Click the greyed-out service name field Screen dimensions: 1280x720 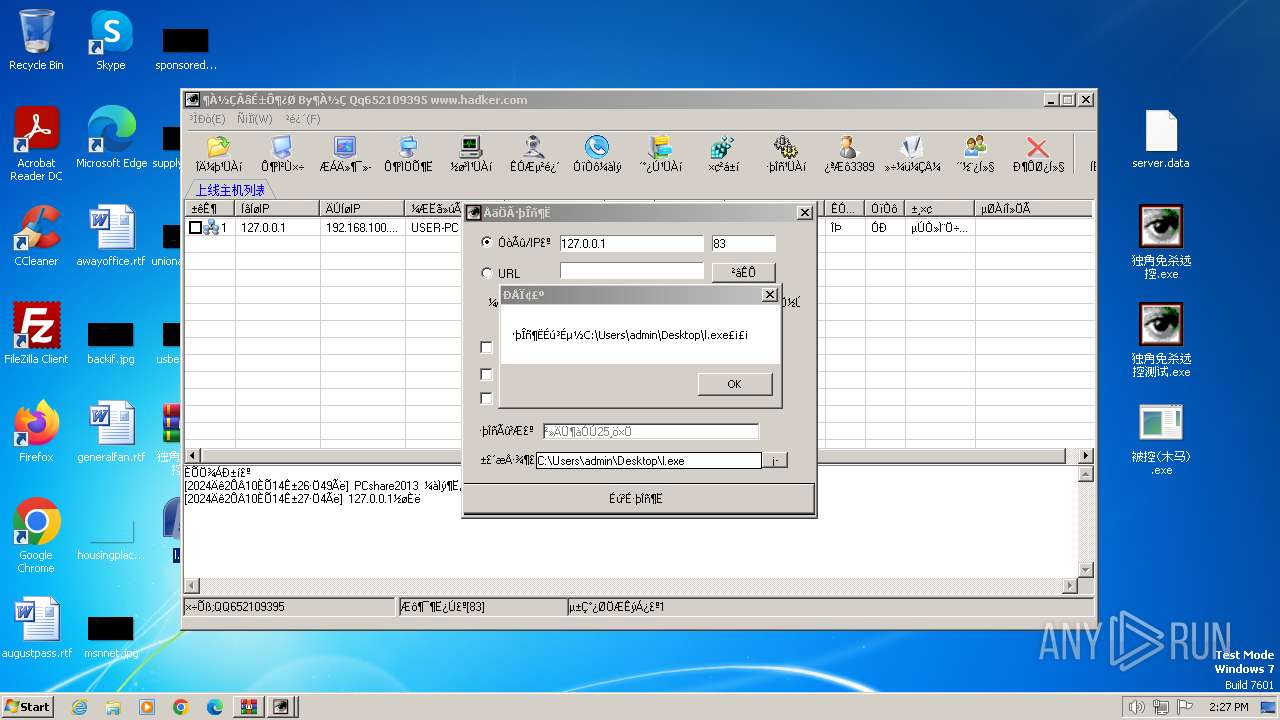tap(651, 432)
